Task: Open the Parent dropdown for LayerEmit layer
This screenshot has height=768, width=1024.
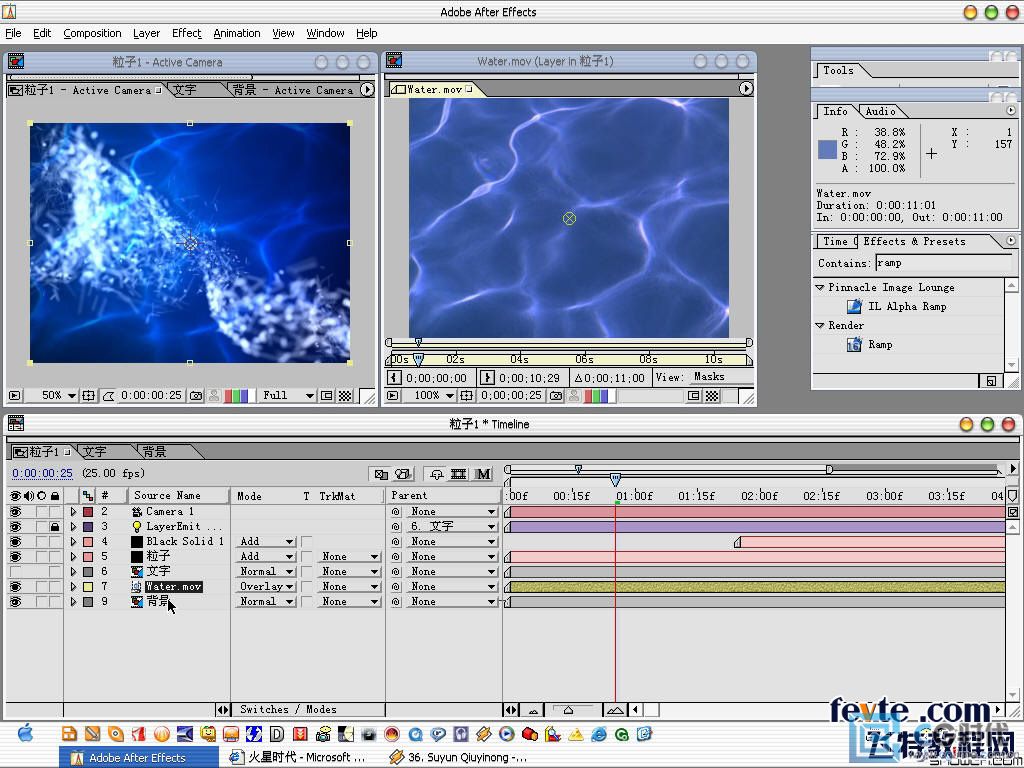Action: click(x=452, y=526)
